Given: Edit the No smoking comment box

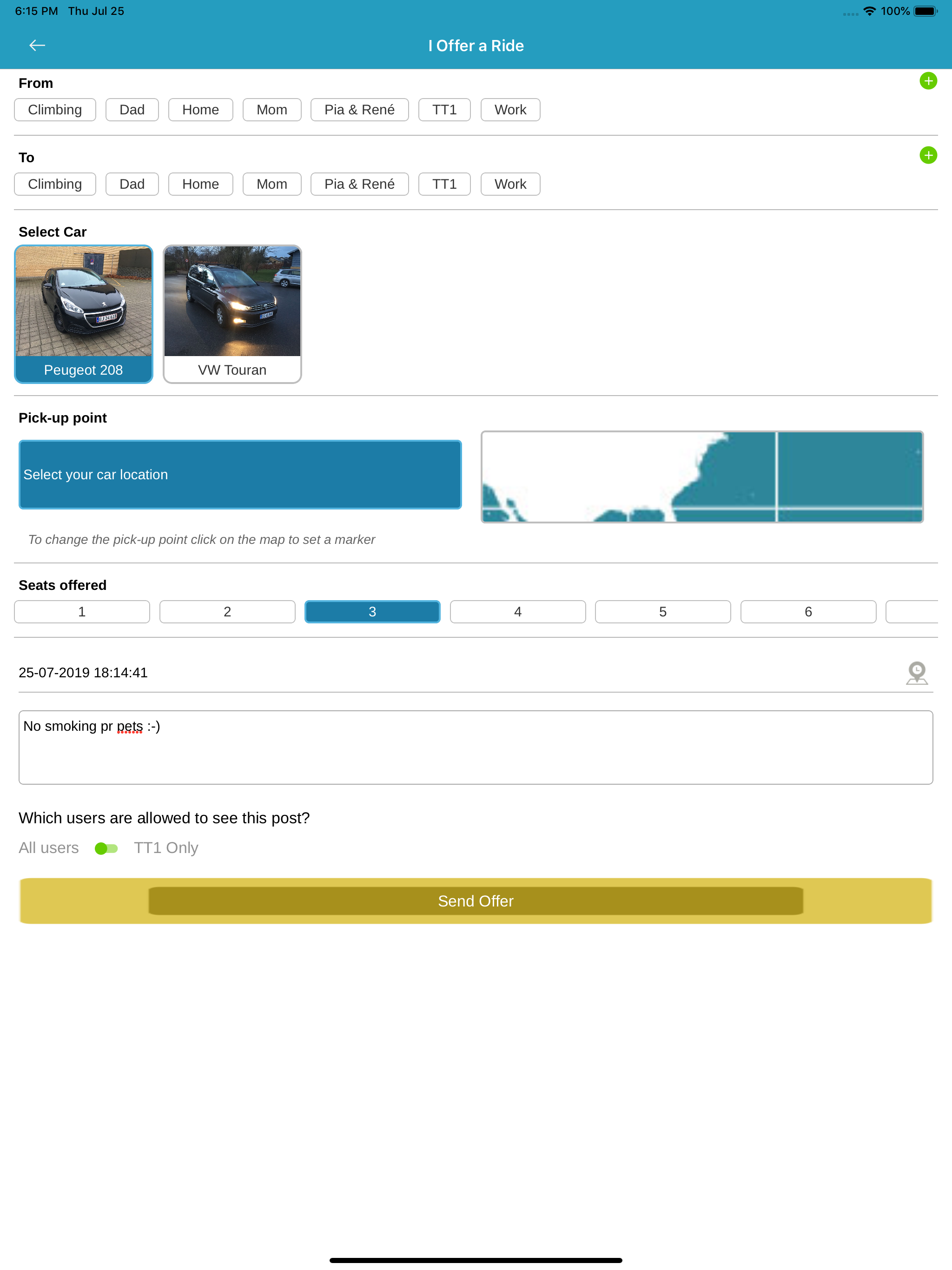Looking at the screenshot, I should 476,747.
